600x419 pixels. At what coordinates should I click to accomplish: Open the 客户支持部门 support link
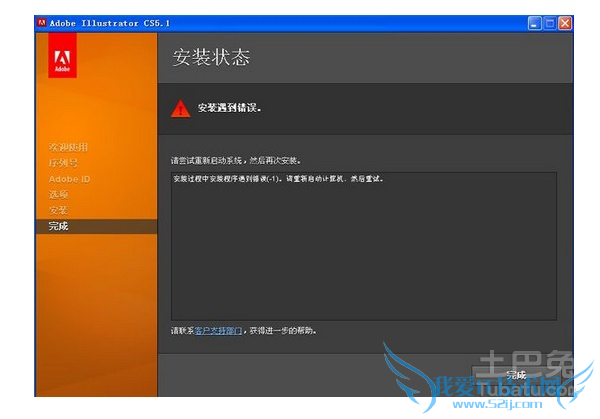pyautogui.click(x=218, y=331)
